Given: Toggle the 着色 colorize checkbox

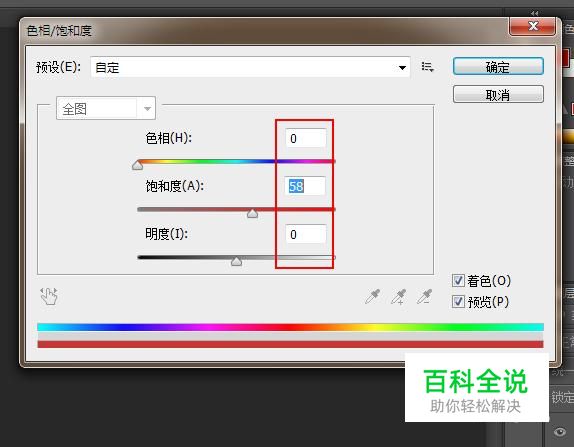Looking at the screenshot, I should coord(458,281).
